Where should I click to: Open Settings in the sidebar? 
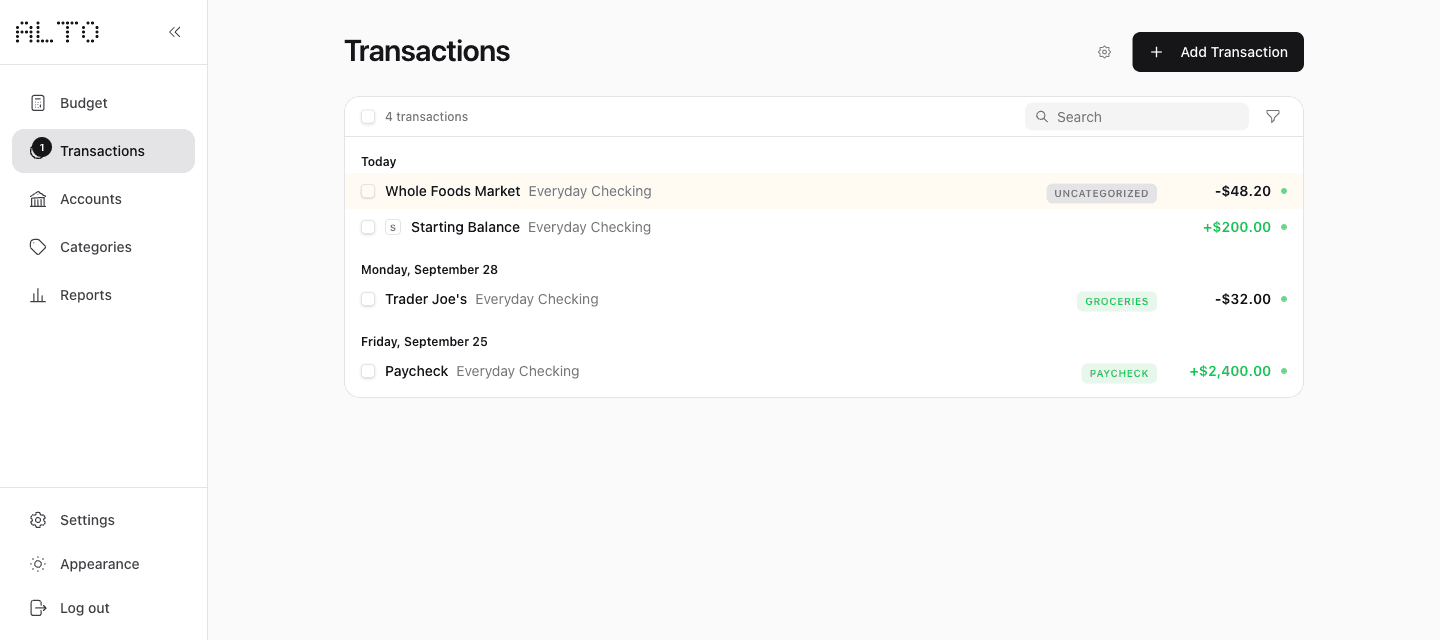(x=103, y=520)
